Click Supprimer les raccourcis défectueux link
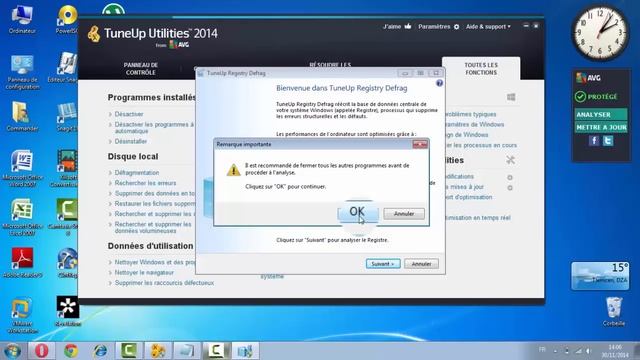This screenshot has width=640, height=360. (164, 282)
